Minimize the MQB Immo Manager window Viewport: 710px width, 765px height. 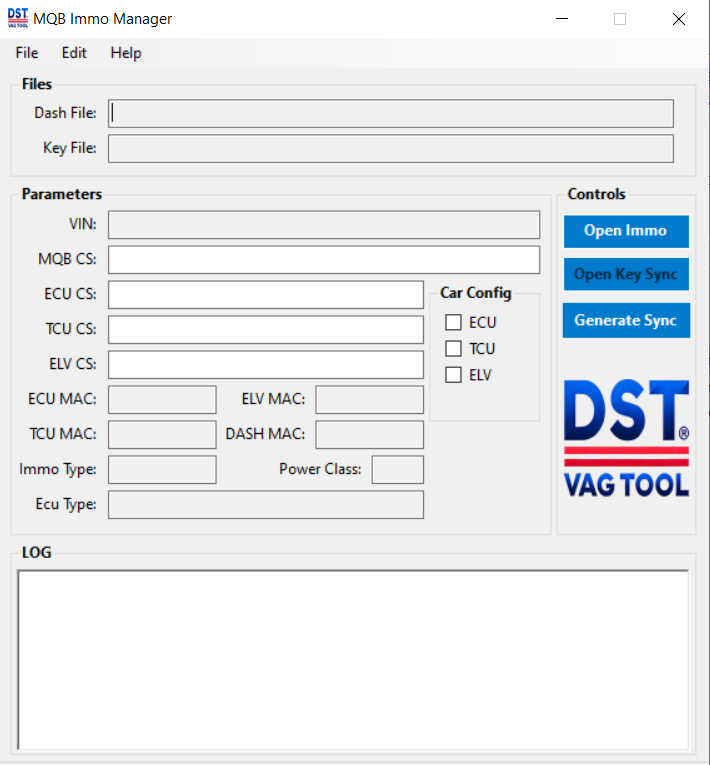coord(562,19)
